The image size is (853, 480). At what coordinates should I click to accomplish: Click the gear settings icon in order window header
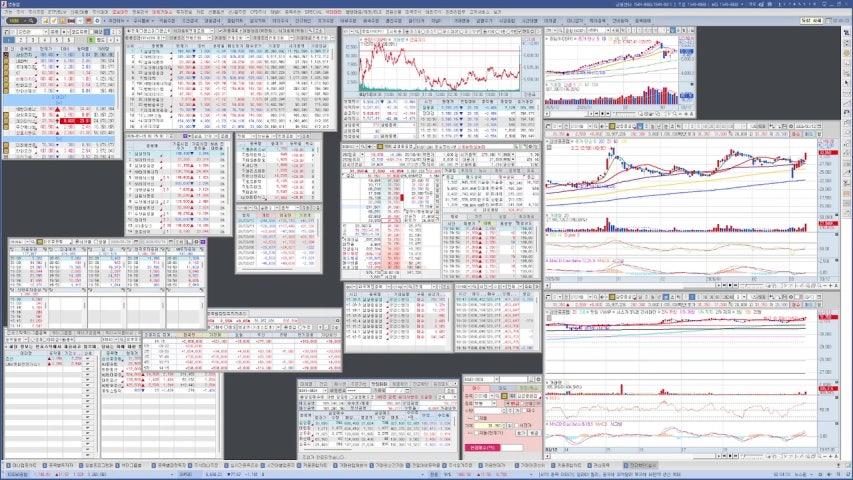tap(538, 379)
